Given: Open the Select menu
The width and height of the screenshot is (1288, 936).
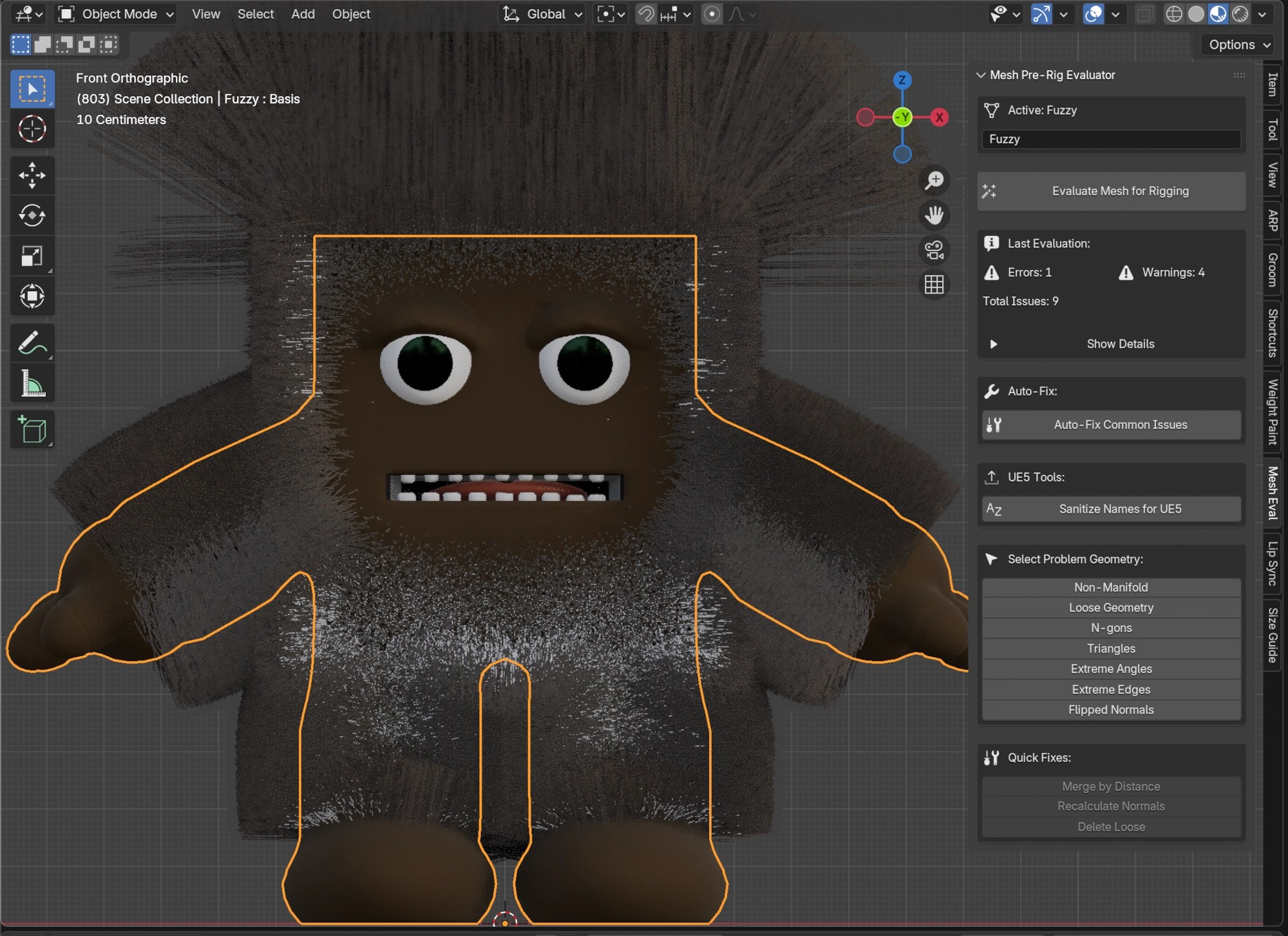Looking at the screenshot, I should coord(256,14).
